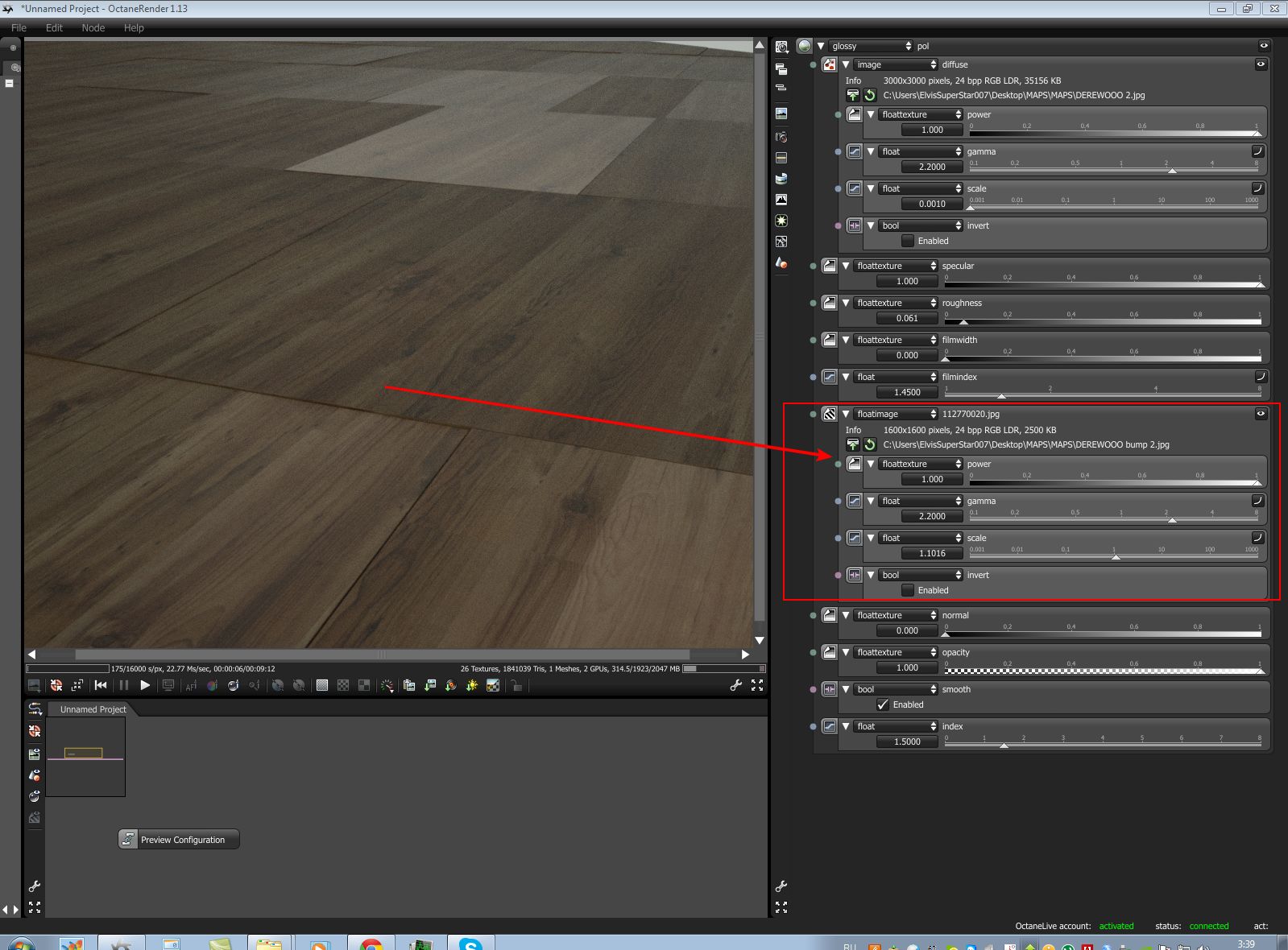Uncheck the smooth Enabled checkbox
The image size is (1288, 950).
883,704
